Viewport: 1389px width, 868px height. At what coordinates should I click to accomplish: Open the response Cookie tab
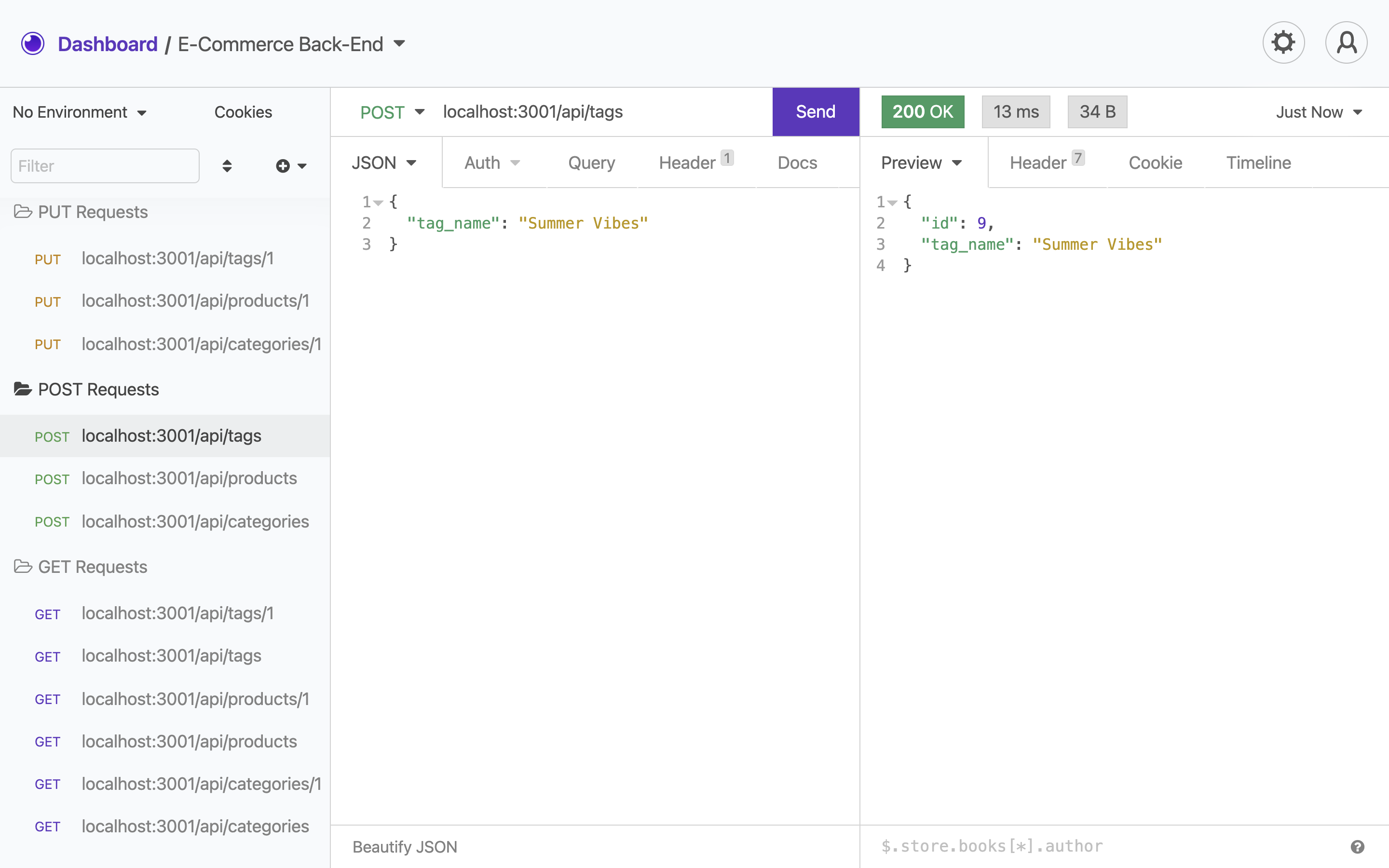pyautogui.click(x=1156, y=163)
